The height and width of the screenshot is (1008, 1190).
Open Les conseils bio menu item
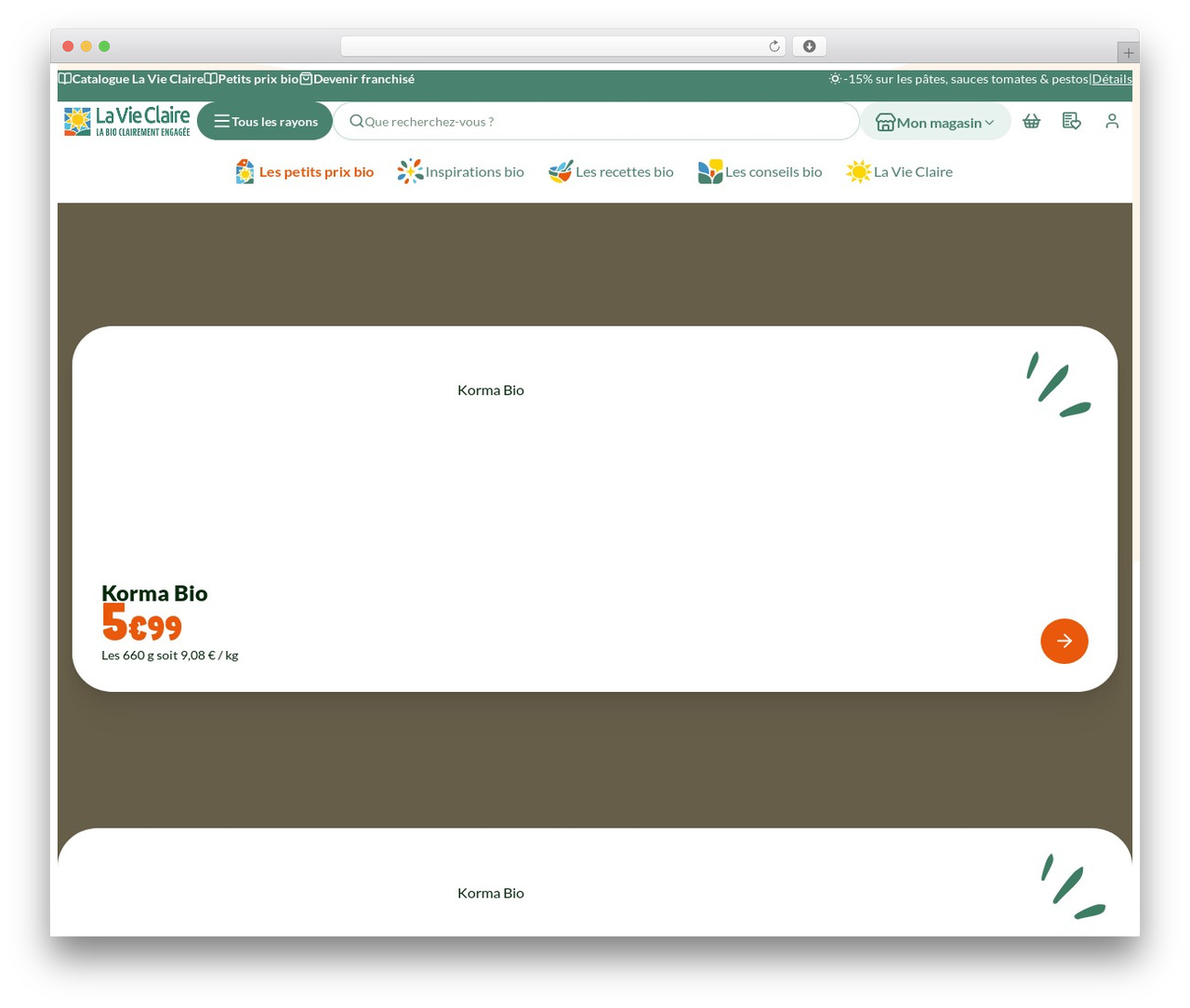point(760,172)
